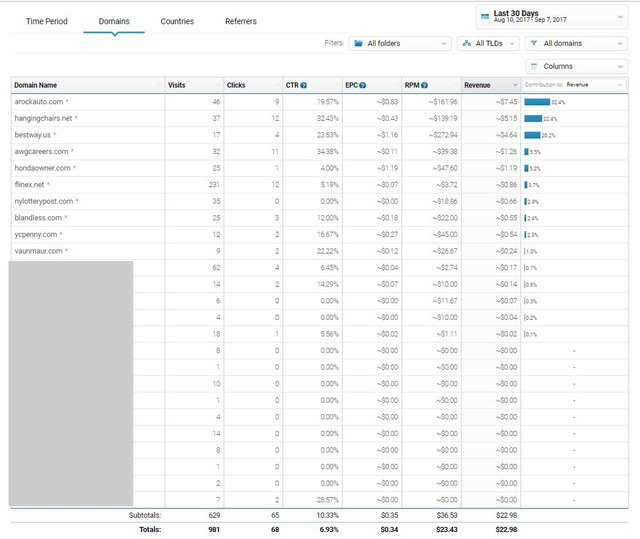Open the ycpenny.com domain

[x=36, y=234]
